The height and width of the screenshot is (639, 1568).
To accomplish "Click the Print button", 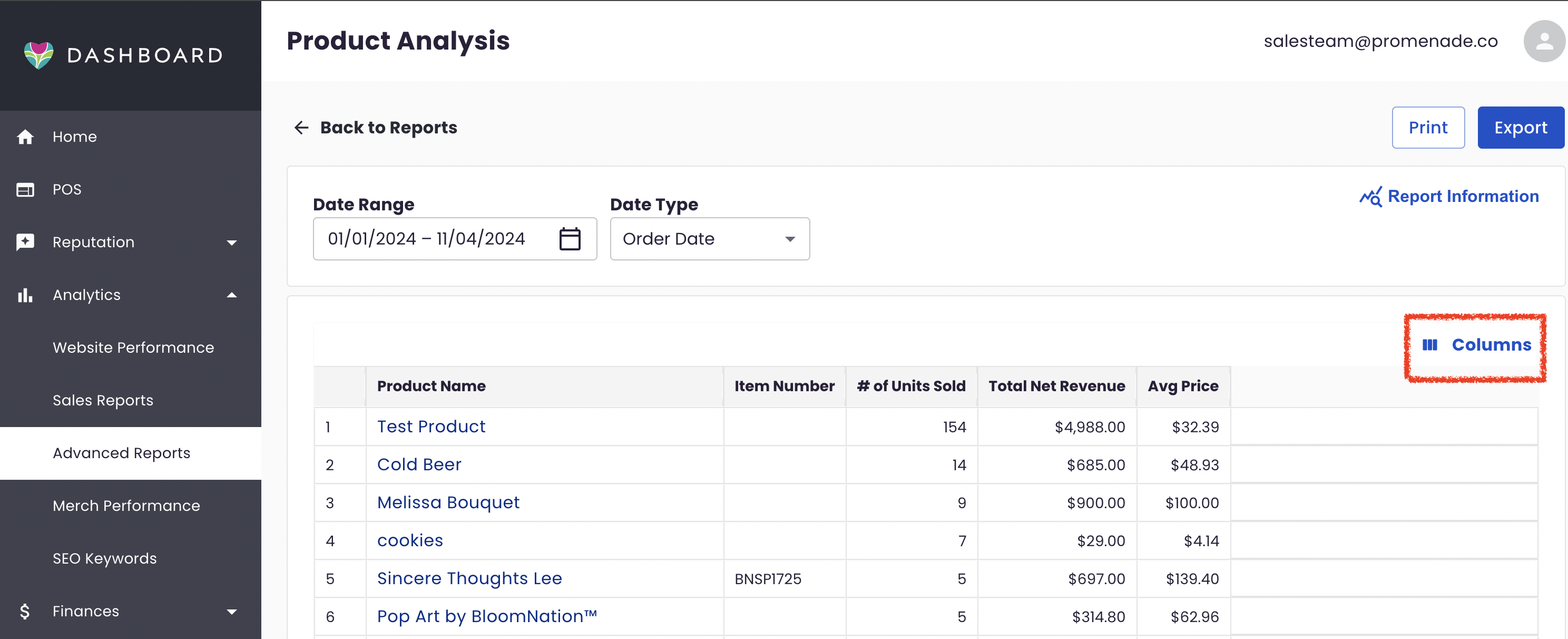I will tap(1428, 127).
